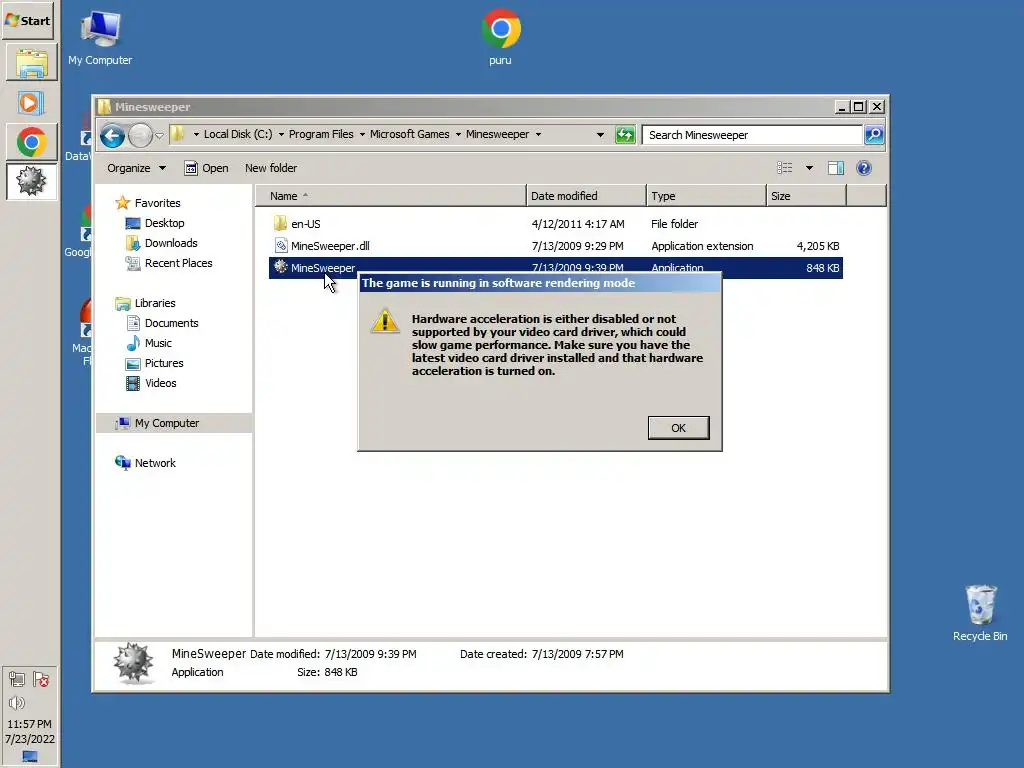1024x768 pixels.
Task: Click the show desktop icon below date
Action: [x=30, y=756]
